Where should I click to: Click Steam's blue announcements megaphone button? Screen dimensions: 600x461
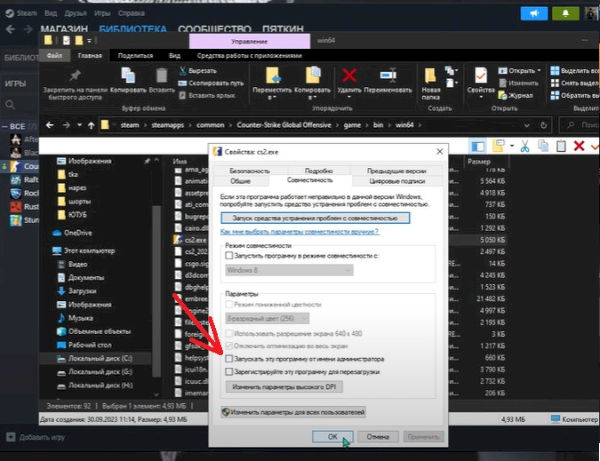(x=534, y=14)
